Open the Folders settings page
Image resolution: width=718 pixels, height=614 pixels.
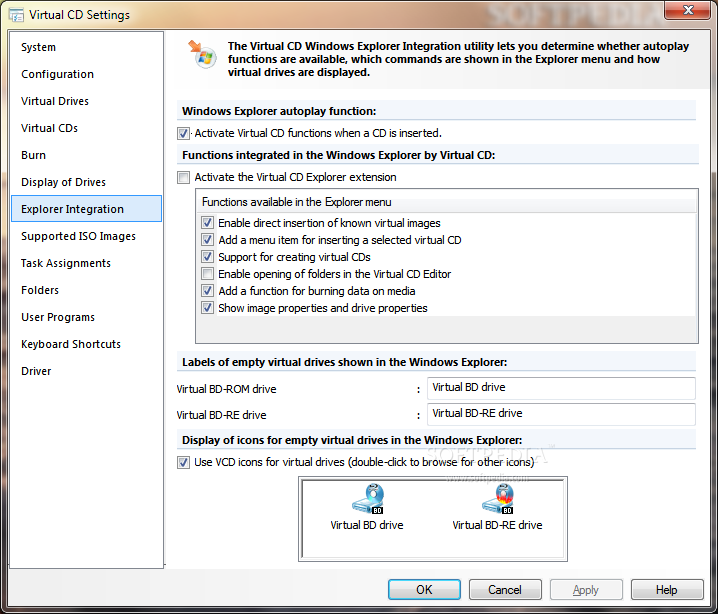pyautogui.click(x=87, y=290)
